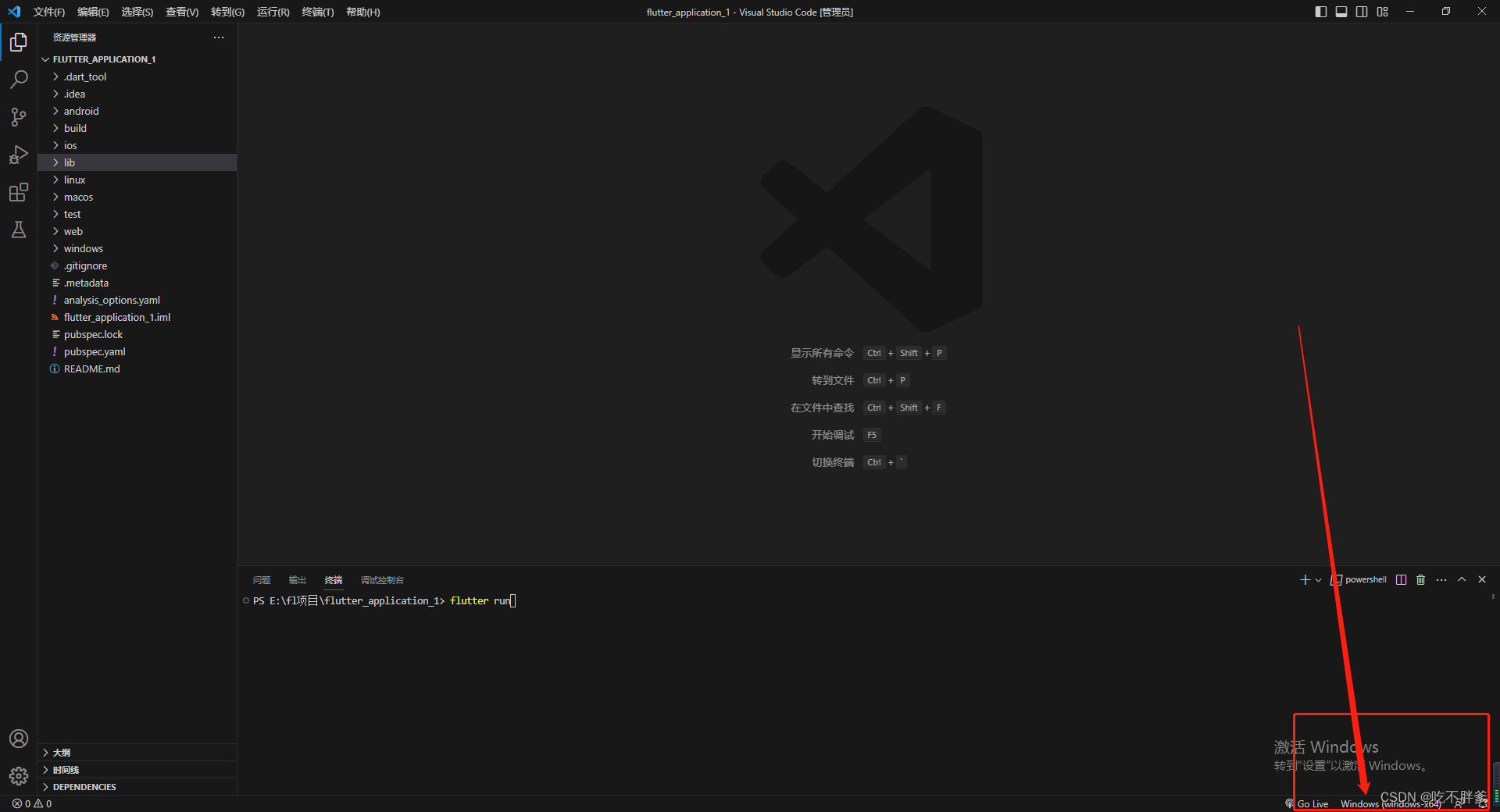
Task: Expand the android folder
Action: point(137,111)
